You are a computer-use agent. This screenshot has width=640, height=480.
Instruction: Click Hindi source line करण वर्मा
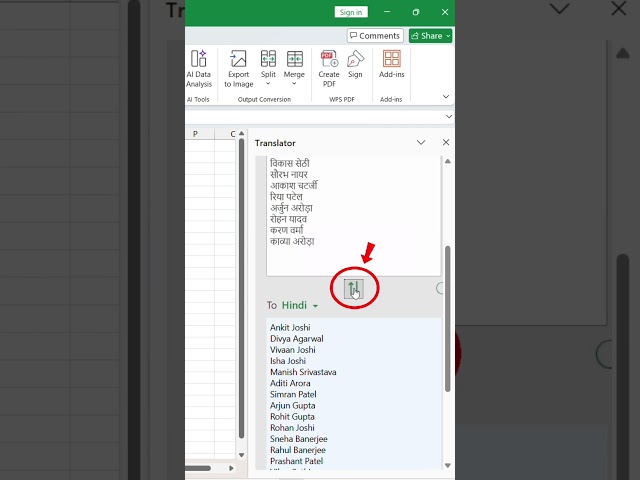287,230
